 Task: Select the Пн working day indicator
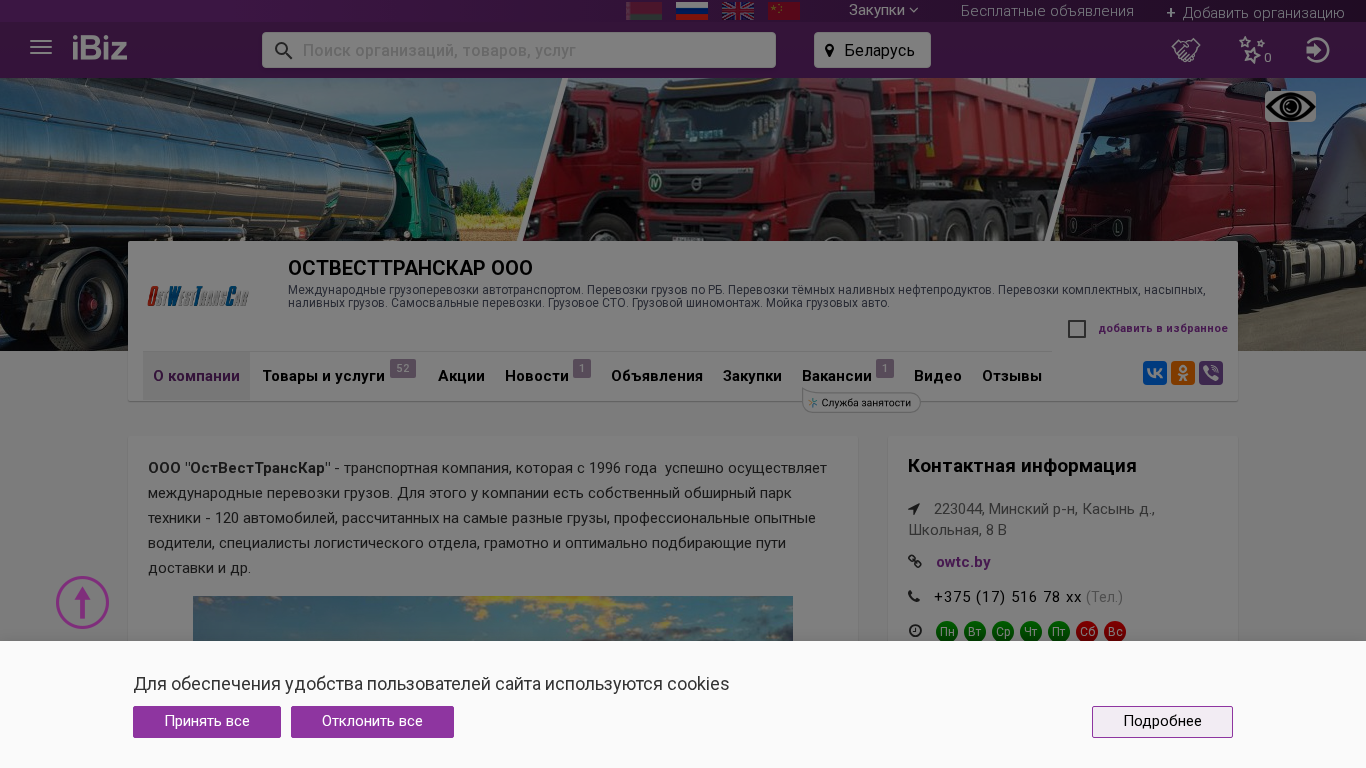coord(947,632)
